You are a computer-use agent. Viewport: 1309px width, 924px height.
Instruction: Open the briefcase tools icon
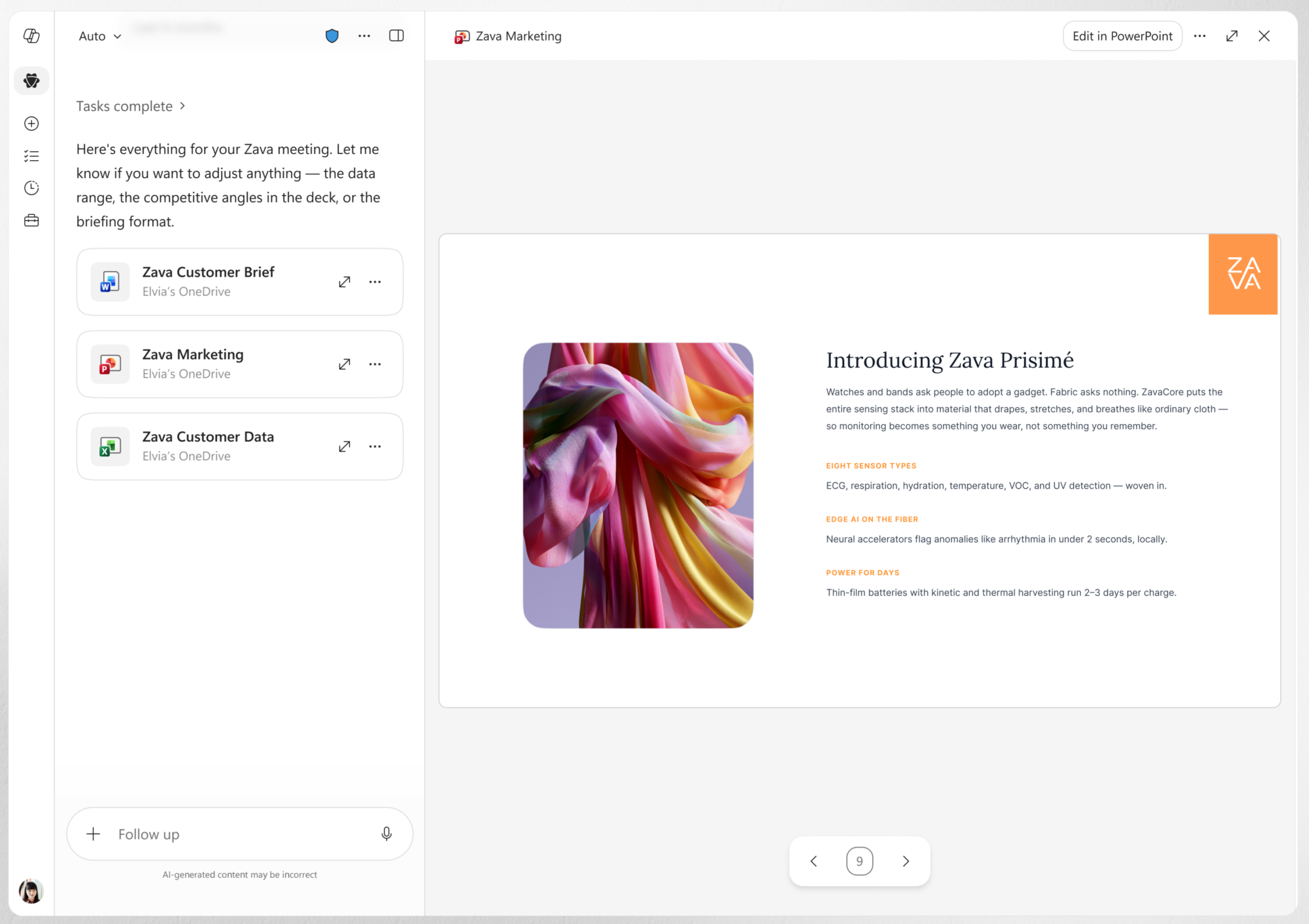coord(31,220)
